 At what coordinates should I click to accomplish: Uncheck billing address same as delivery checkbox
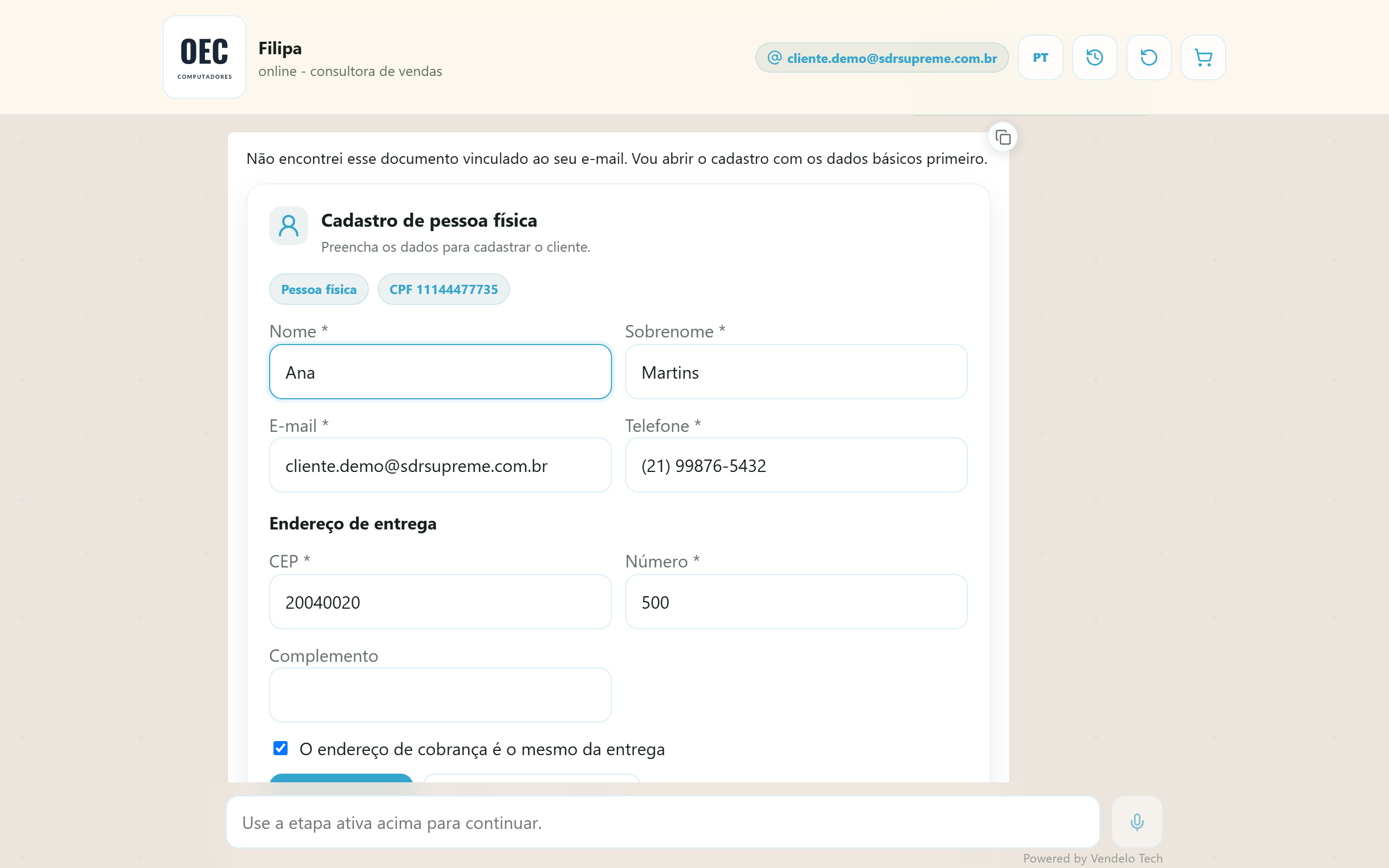280,748
